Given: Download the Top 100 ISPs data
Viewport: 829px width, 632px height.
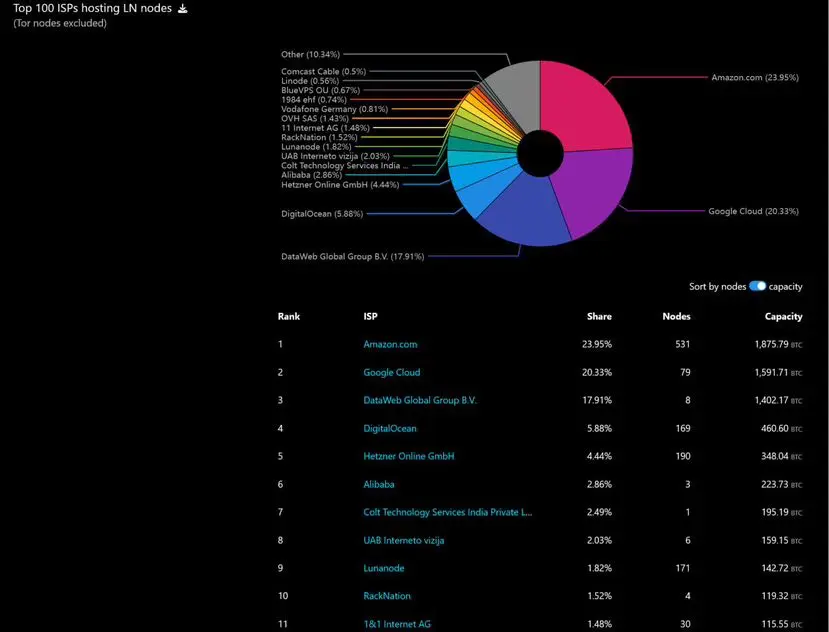Looking at the screenshot, I should 182,8.
